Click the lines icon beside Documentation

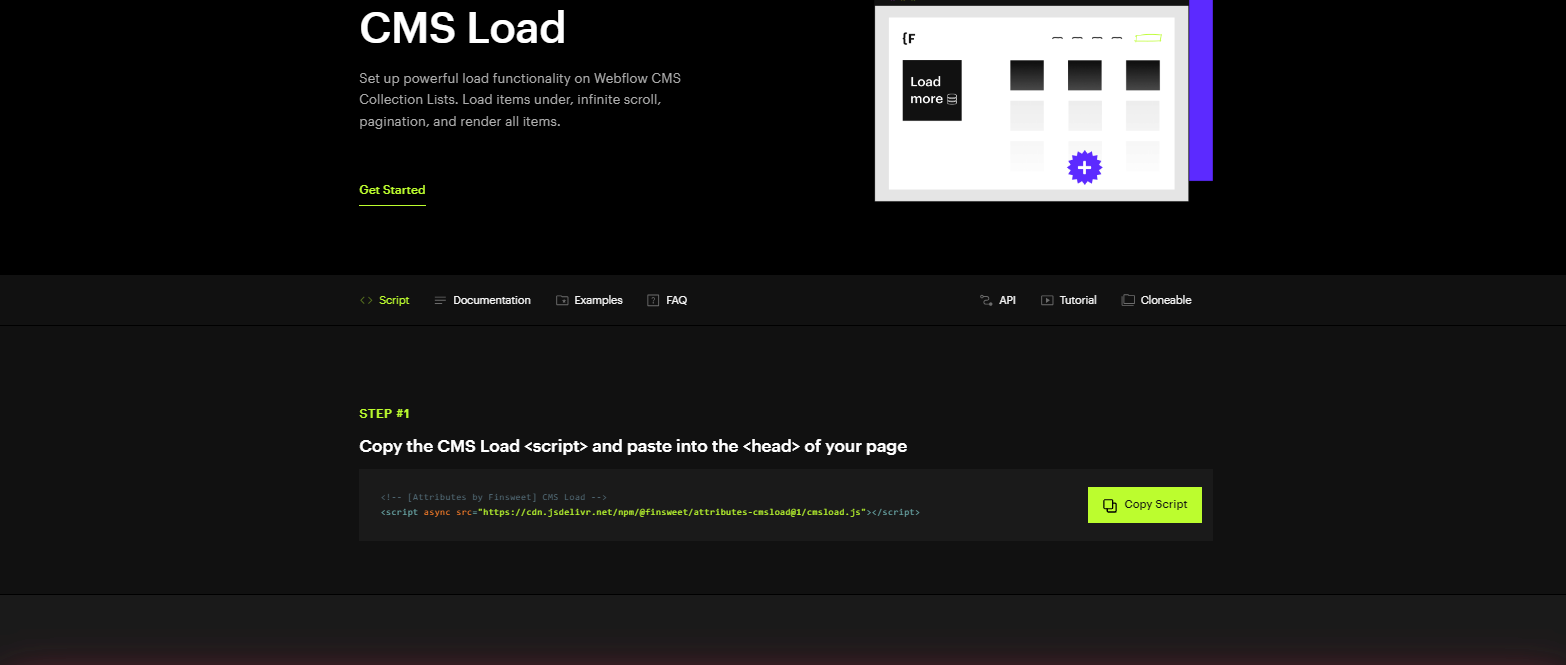(x=440, y=300)
